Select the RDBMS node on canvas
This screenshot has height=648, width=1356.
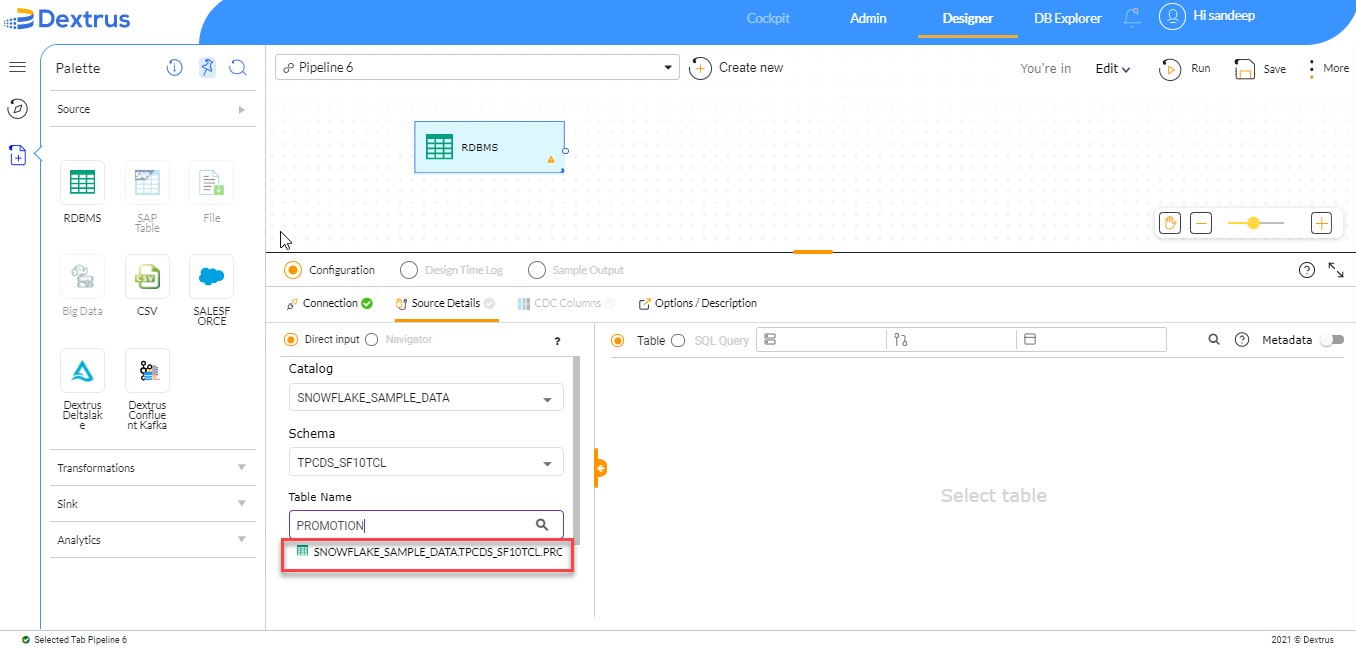tap(490, 147)
